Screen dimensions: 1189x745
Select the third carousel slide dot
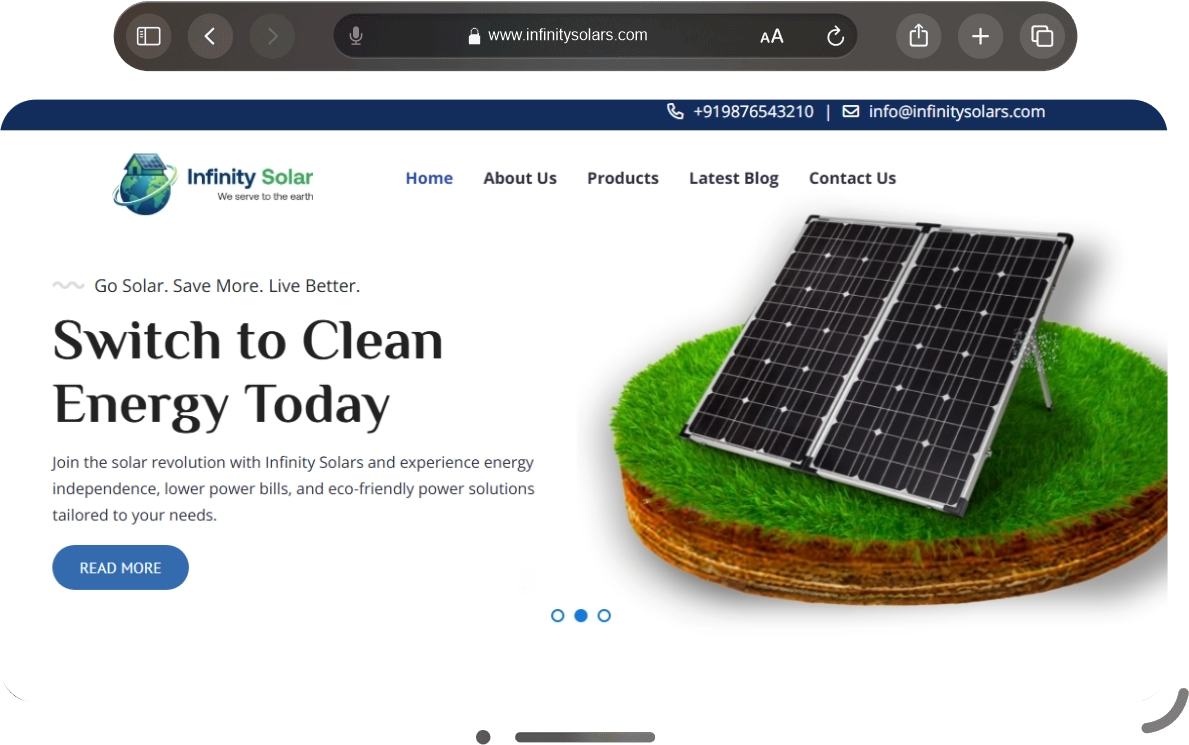click(604, 616)
